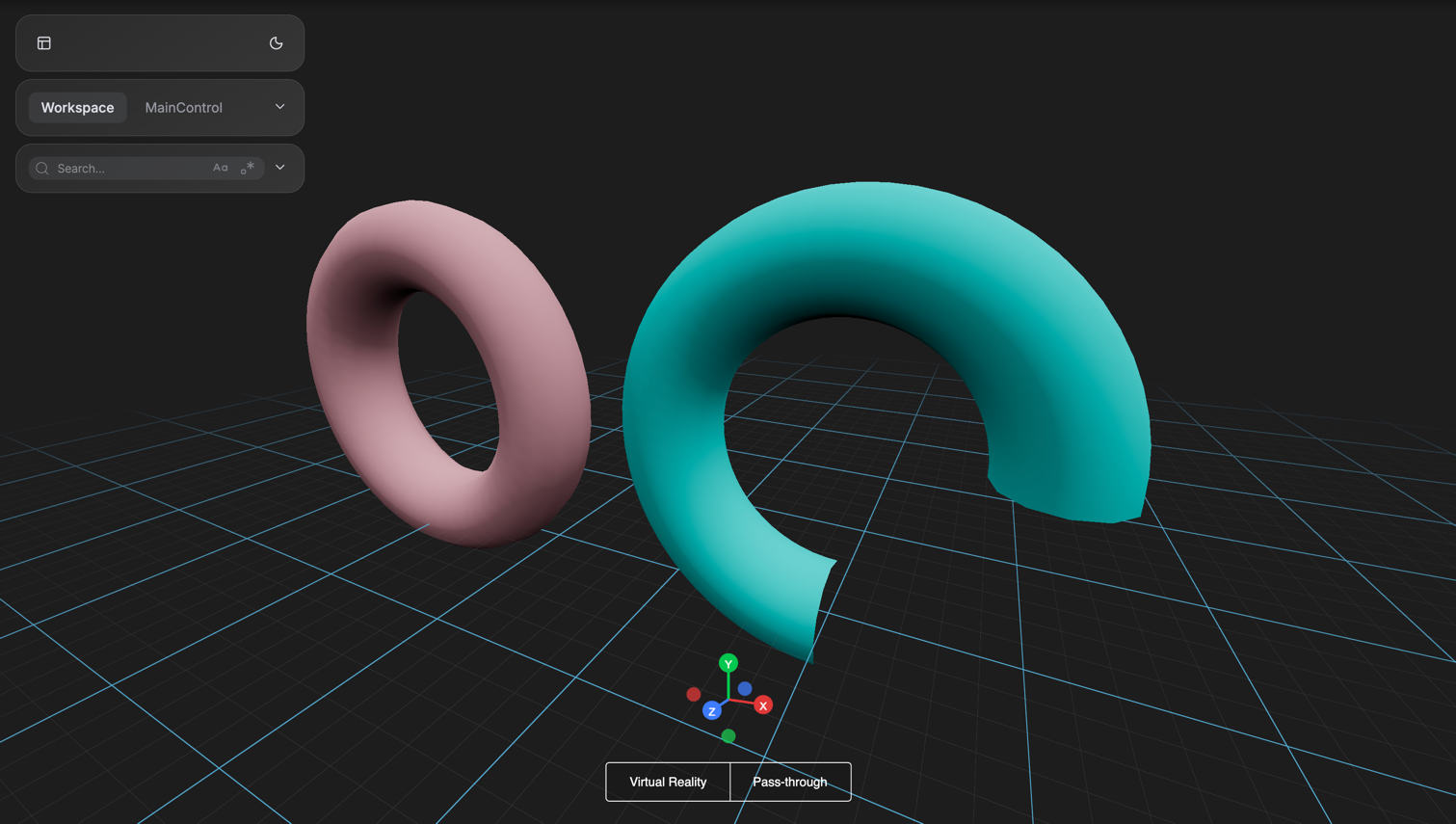The height and width of the screenshot is (824, 1456).
Task: Expand the Workspace panel chevron
Action: (x=280, y=107)
